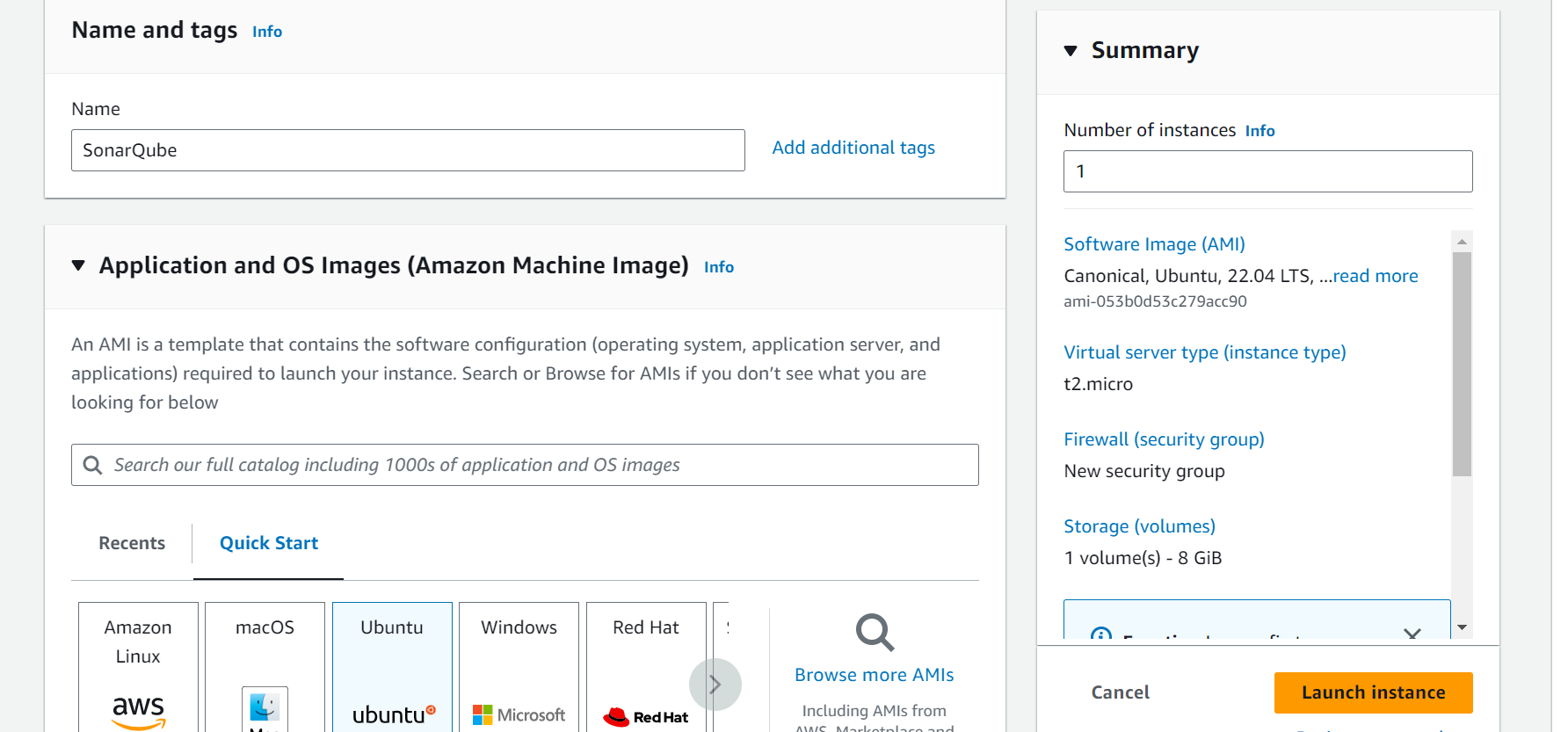Click the Number of instances field
Viewport: 1568px width, 732px height.
[x=1267, y=171]
